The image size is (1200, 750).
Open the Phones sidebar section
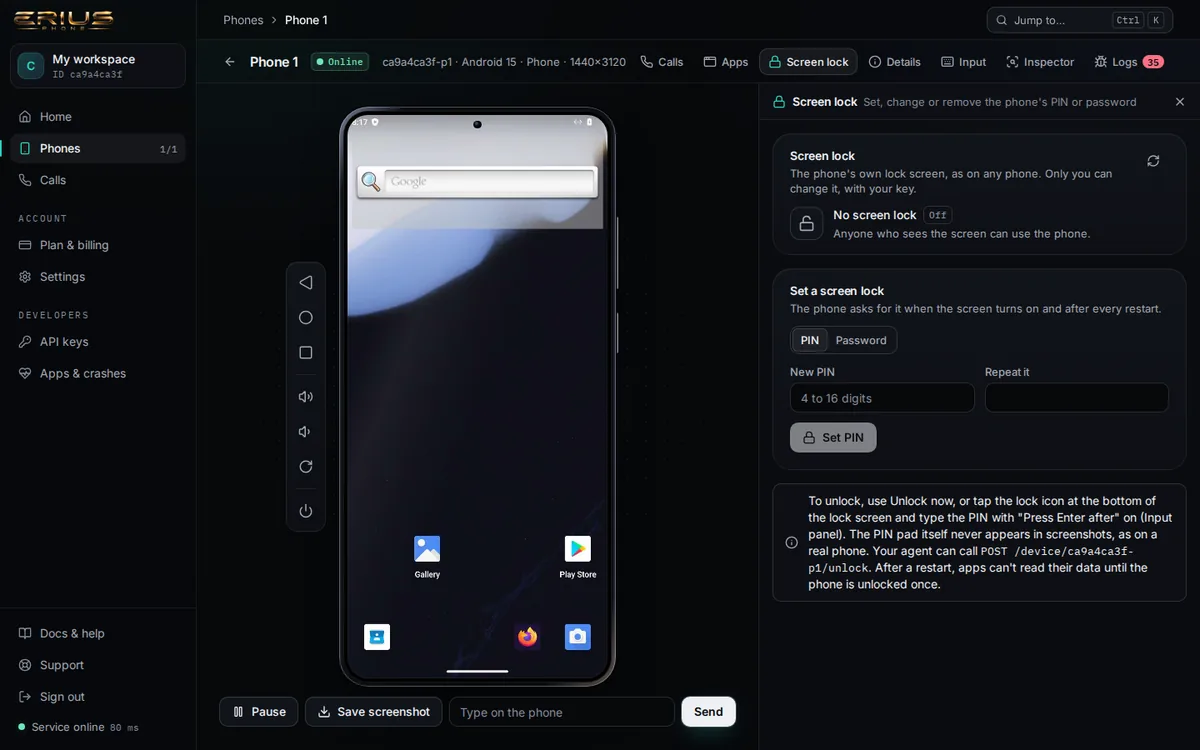pyautogui.click(x=98, y=149)
